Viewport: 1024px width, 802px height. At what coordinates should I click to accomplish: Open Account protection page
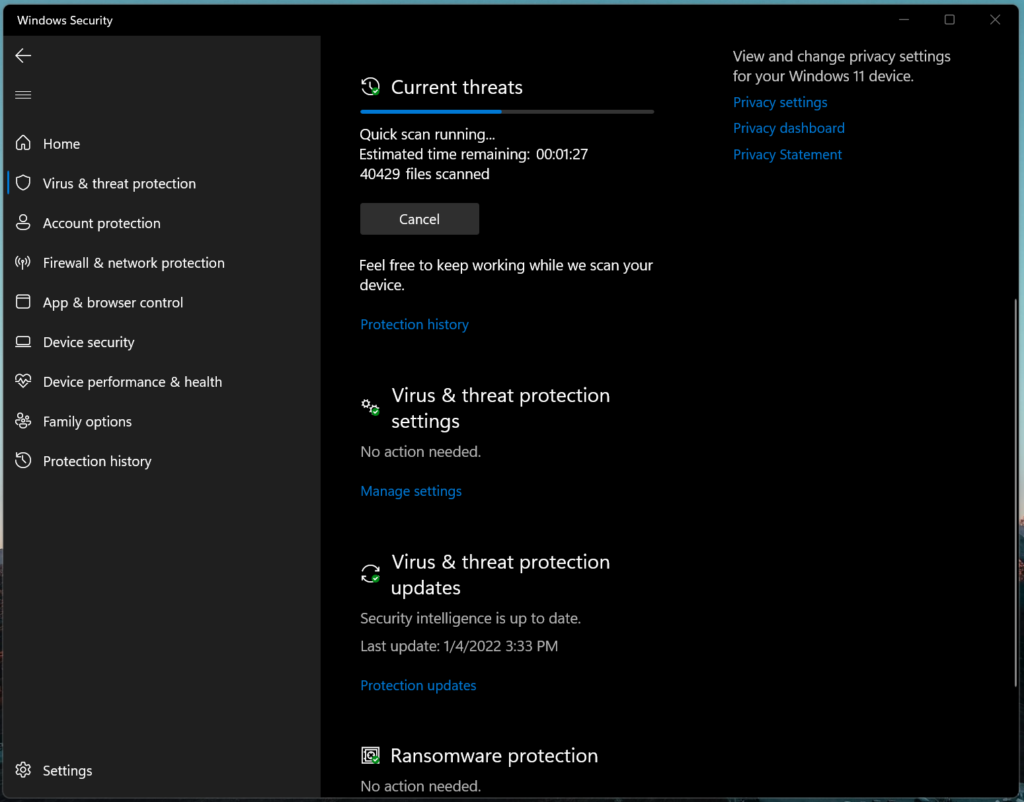pyautogui.click(x=164, y=223)
